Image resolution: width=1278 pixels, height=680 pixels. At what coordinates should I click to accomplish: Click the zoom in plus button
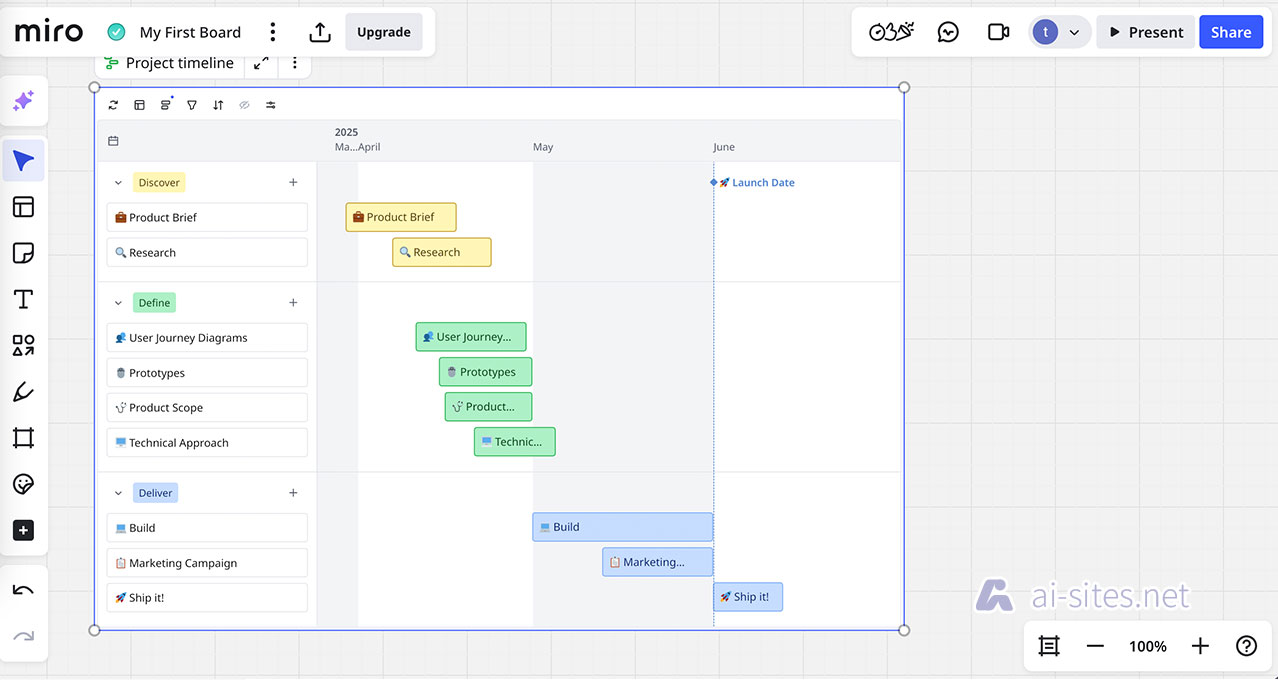(1200, 646)
